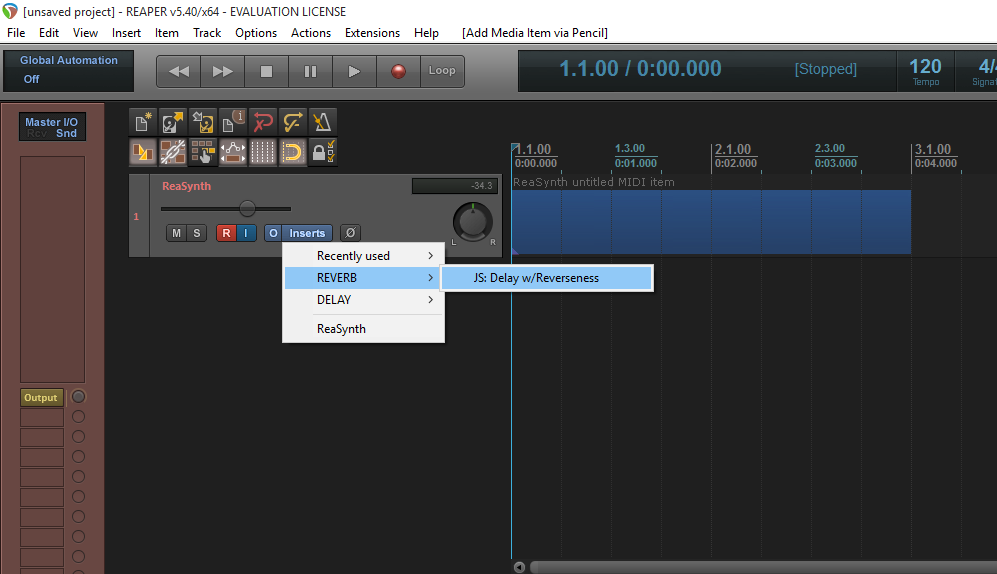997x574 pixels.
Task: Click the -34.3 peak meter readout
Action: point(454,186)
